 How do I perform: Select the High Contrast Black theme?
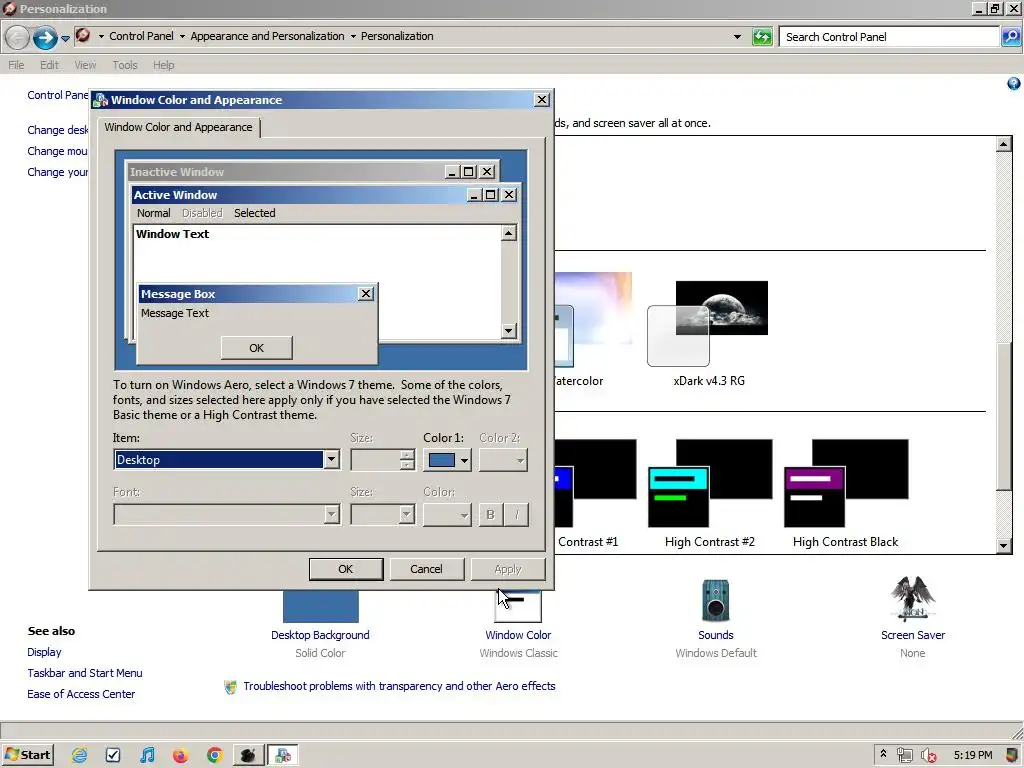(x=846, y=493)
